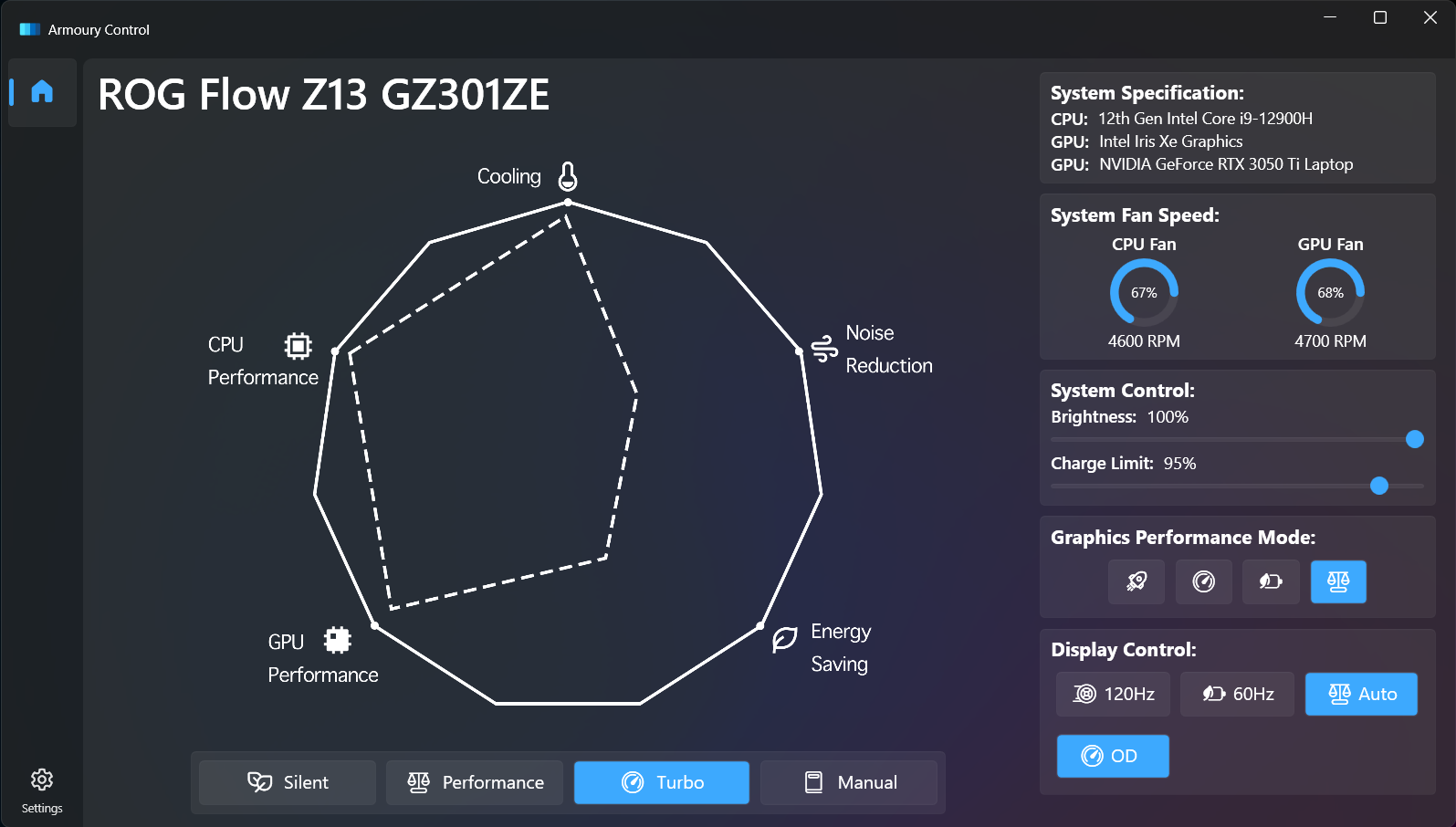Click the "ROG Flow Z13 GZ301ZE" title
Screen dimensions: 1456x827
324,94
